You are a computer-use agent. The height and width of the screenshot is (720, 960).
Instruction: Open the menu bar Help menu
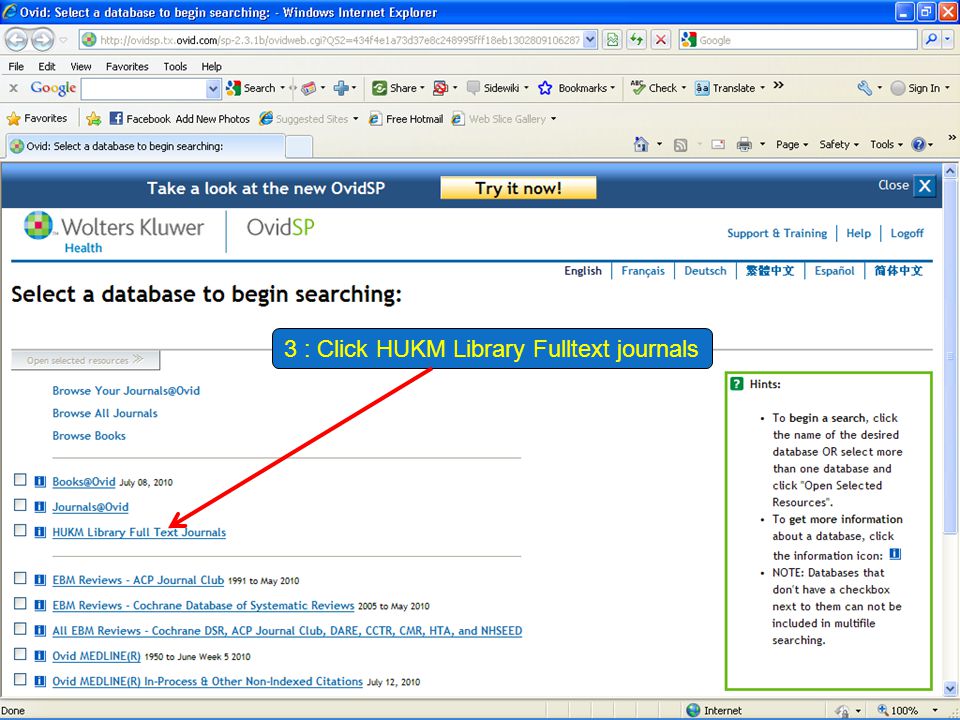click(x=211, y=66)
